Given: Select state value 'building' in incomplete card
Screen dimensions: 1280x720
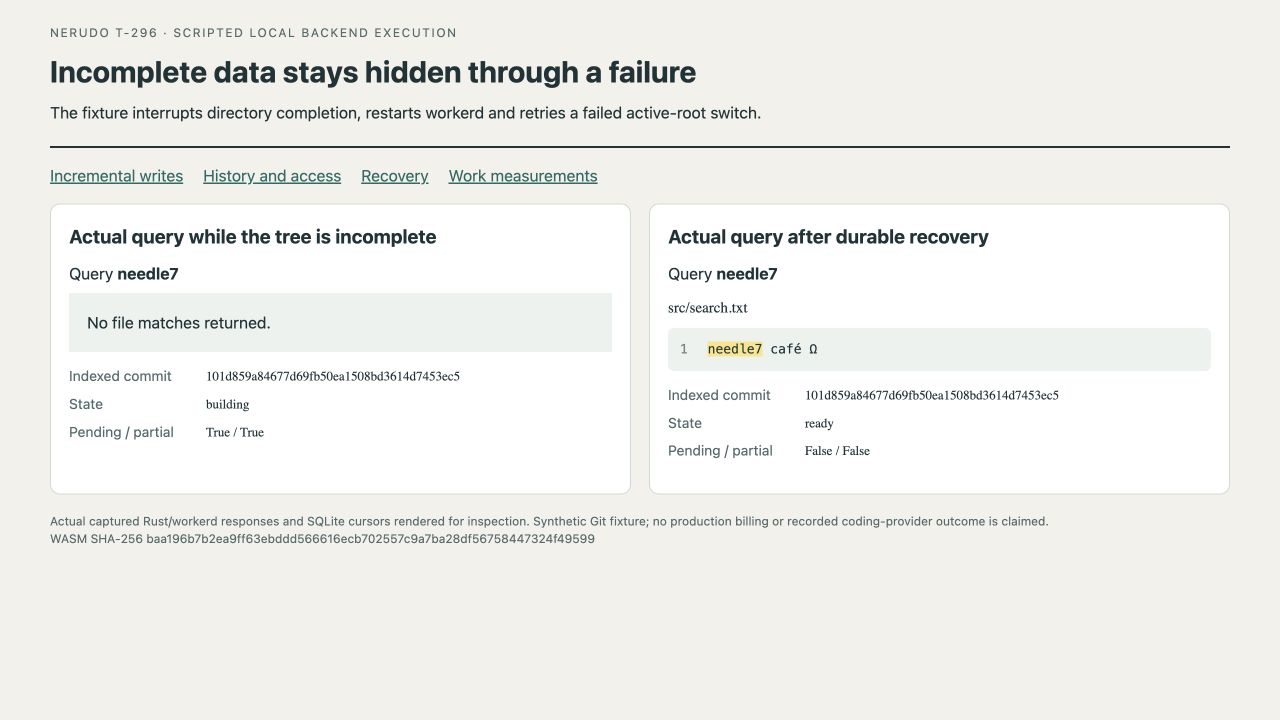Looking at the screenshot, I should point(227,404).
